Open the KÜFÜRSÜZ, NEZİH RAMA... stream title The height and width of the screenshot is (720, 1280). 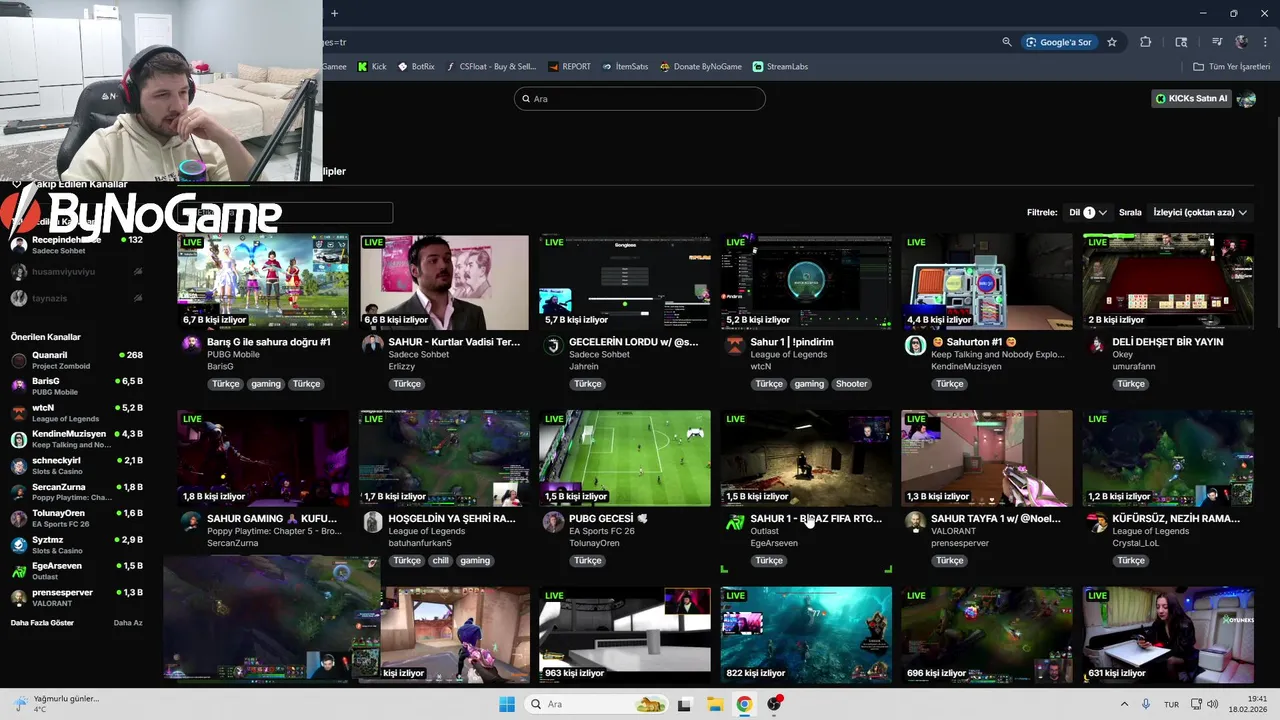[x=1176, y=519]
